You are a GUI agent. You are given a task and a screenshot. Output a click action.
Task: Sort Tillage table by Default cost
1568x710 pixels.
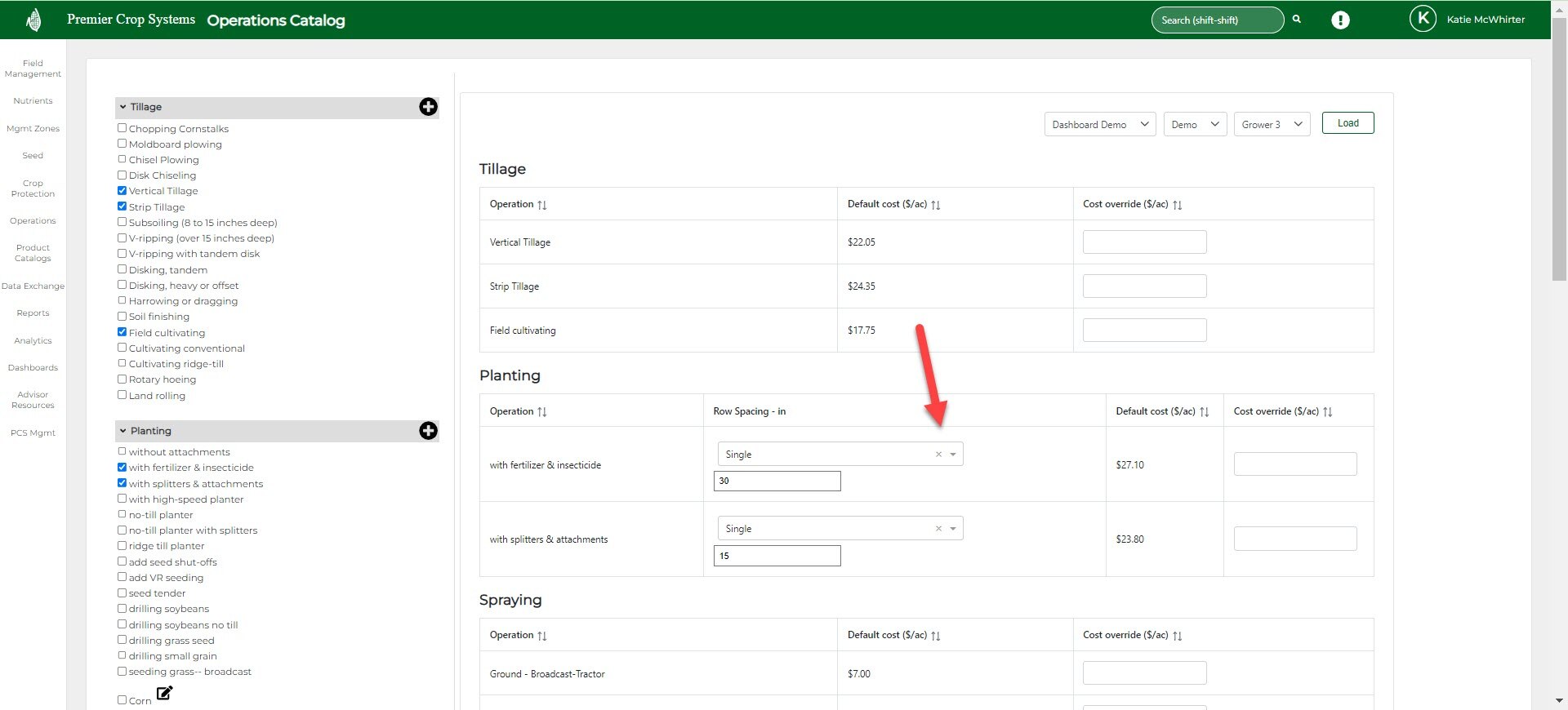coord(936,205)
